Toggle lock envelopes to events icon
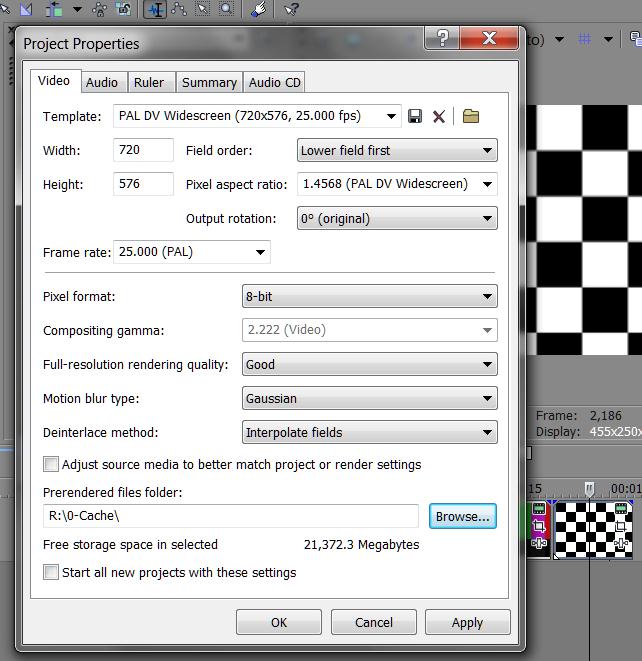The height and width of the screenshot is (661, 642). point(99,9)
